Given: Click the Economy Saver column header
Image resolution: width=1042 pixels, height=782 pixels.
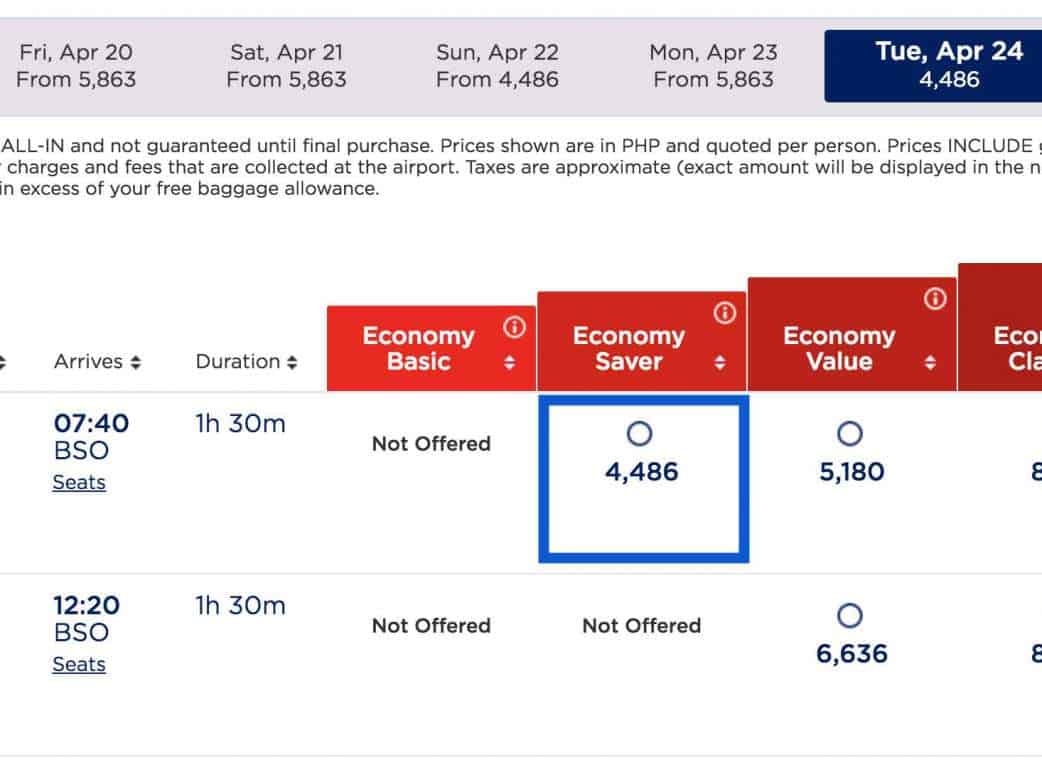Looking at the screenshot, I should tap(629, 348).
